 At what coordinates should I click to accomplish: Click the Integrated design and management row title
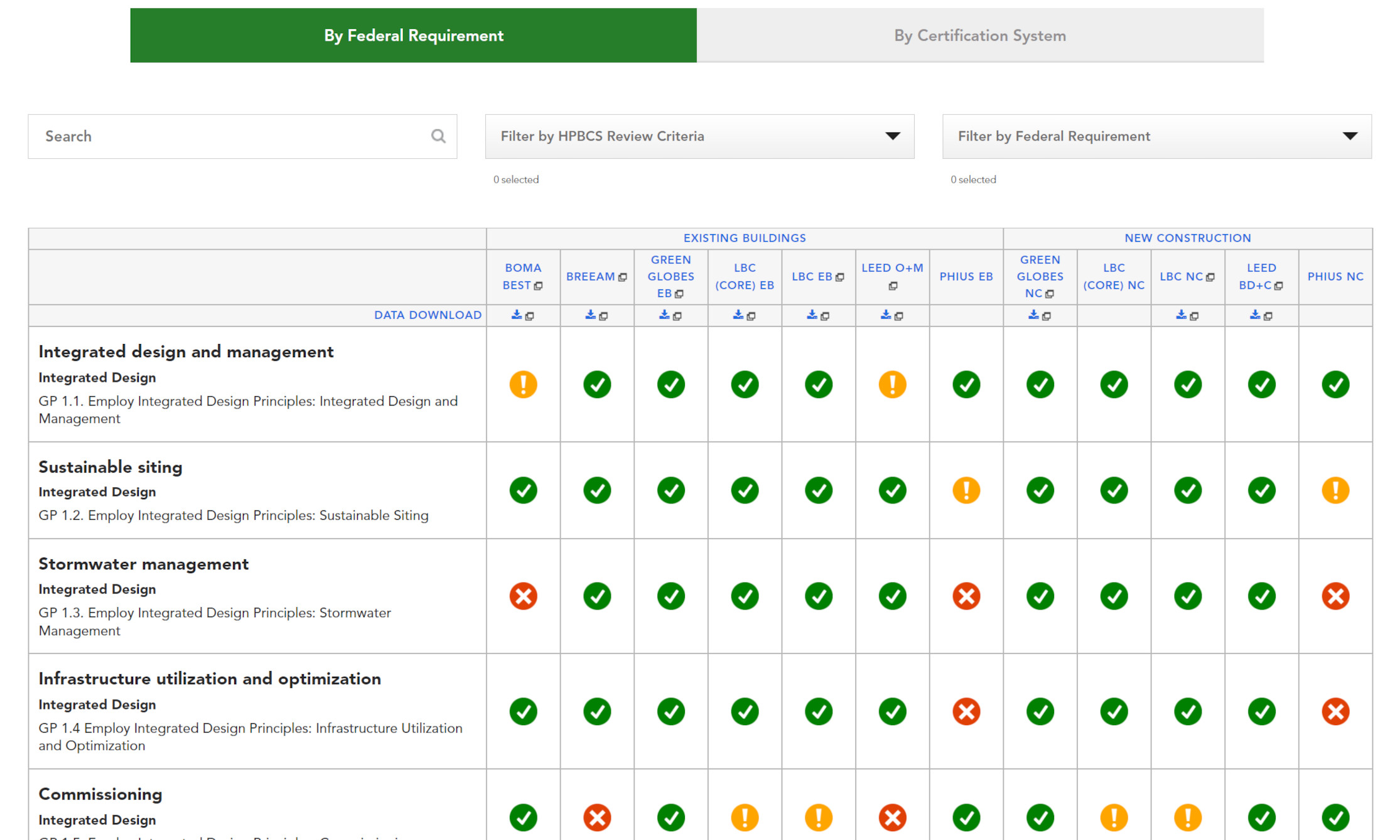click(x=186, y=352)
